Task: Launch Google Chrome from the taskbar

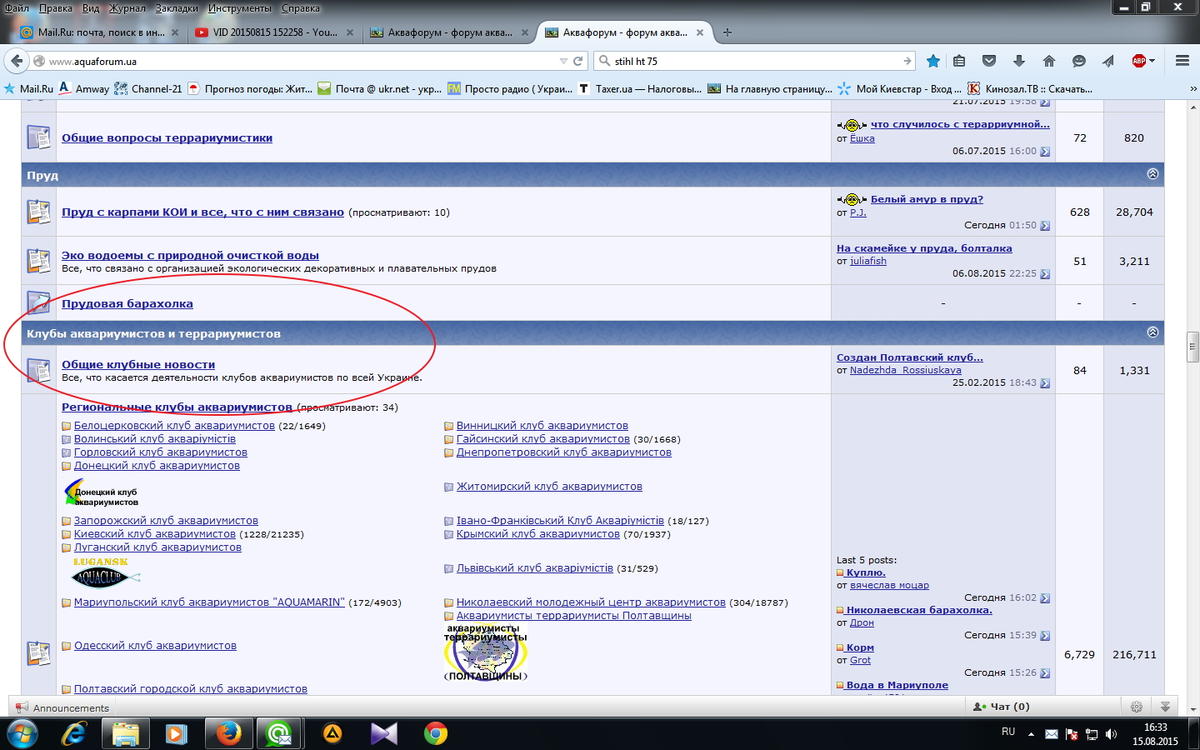Action: 435,733
